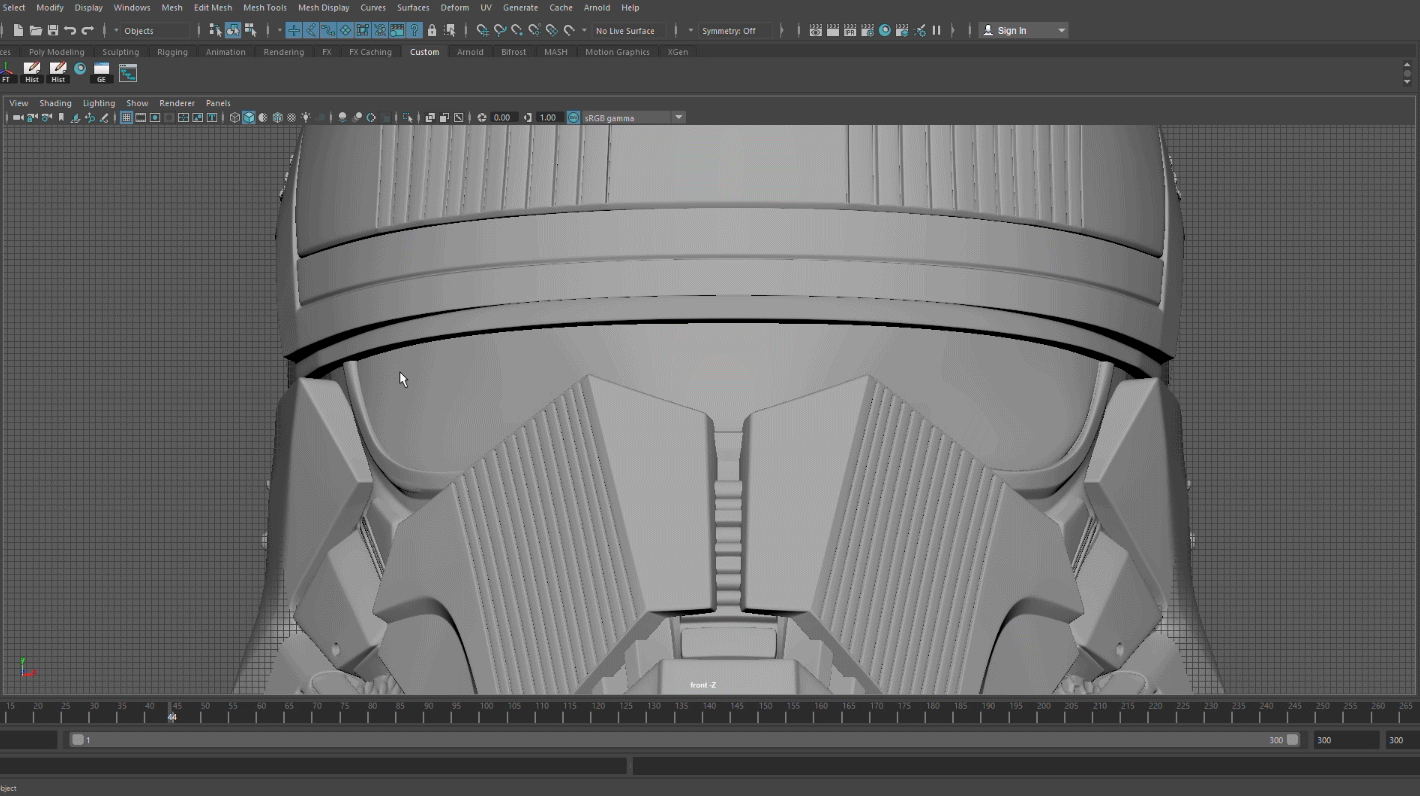Switch to Select by hierarchy mode
Image resolution: width=1420 pixels, height=796 pixels.
click(215, 30)
